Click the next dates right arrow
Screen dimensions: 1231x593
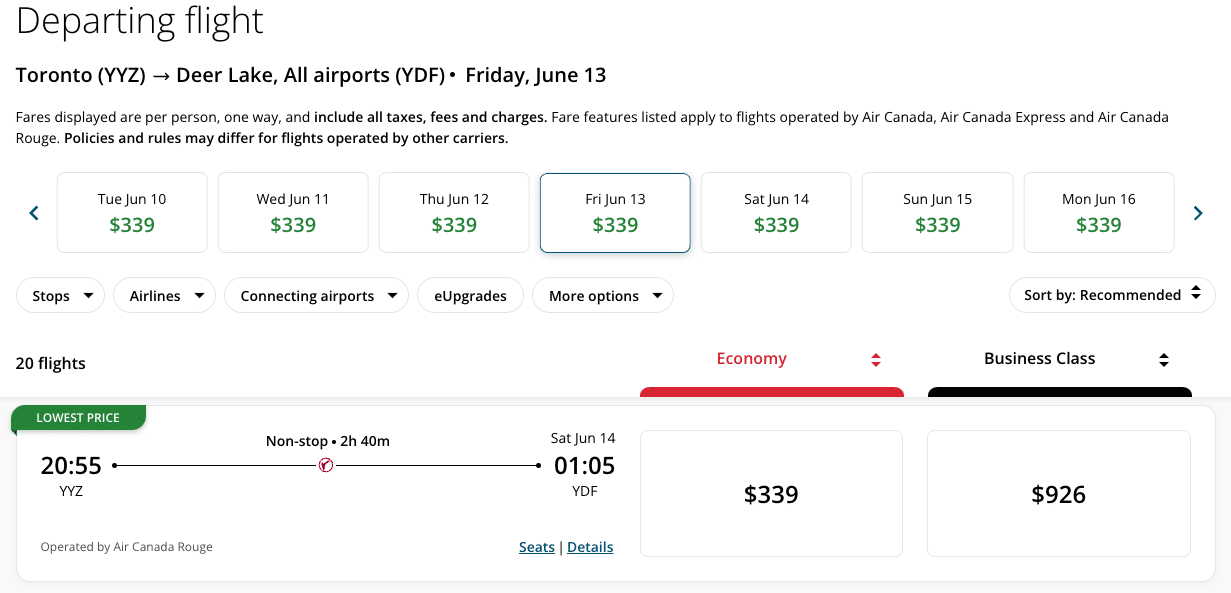(x=1197, y=213)
